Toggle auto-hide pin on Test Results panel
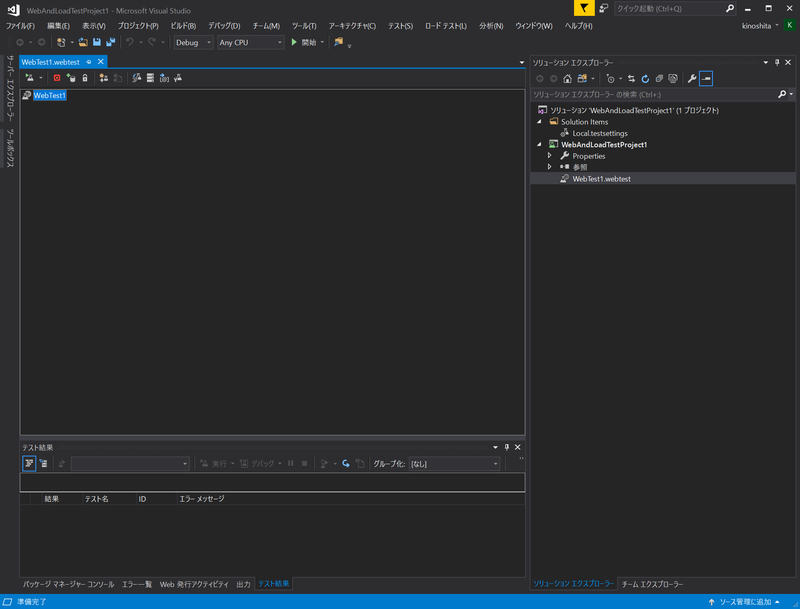This screenshot has height=609, width=800. pos(506,447)
